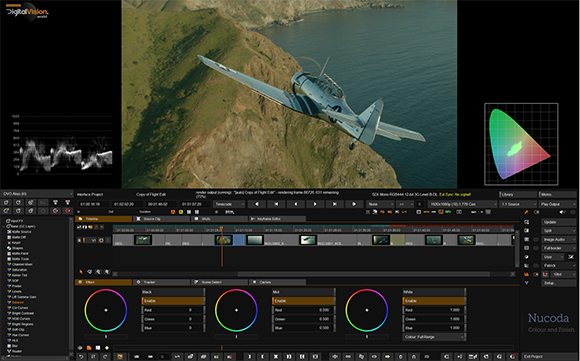Click the slider under the White wheel
This screenshot has height=361, width=580.
(x=367, y=337)
